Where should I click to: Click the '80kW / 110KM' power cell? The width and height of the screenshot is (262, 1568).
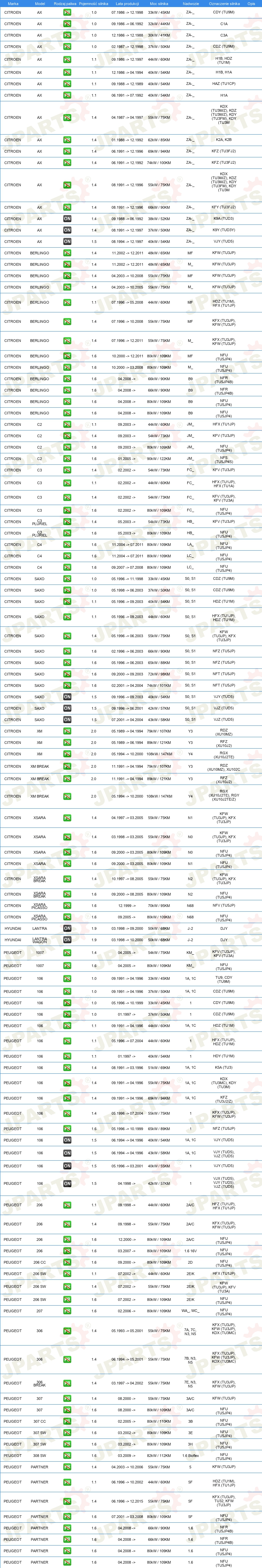click(159, 1421)
